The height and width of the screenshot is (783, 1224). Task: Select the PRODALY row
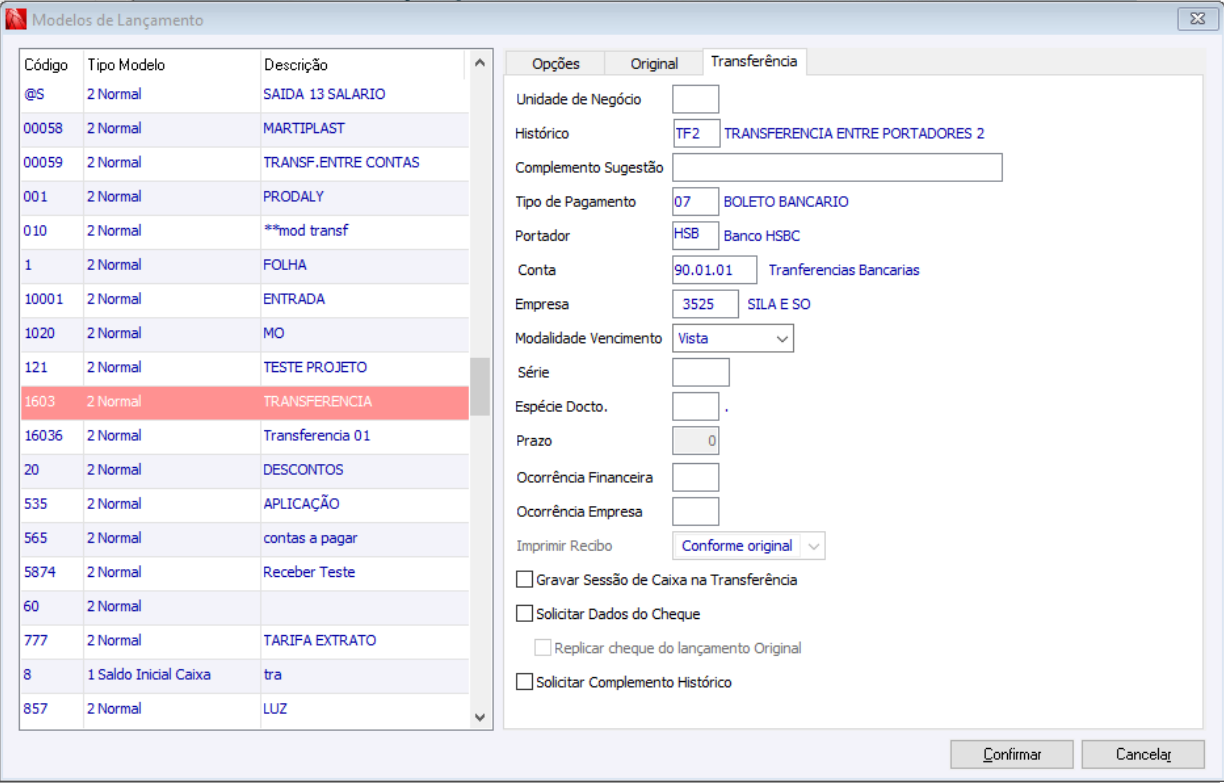pyautogui.click(x=245, y=196)
